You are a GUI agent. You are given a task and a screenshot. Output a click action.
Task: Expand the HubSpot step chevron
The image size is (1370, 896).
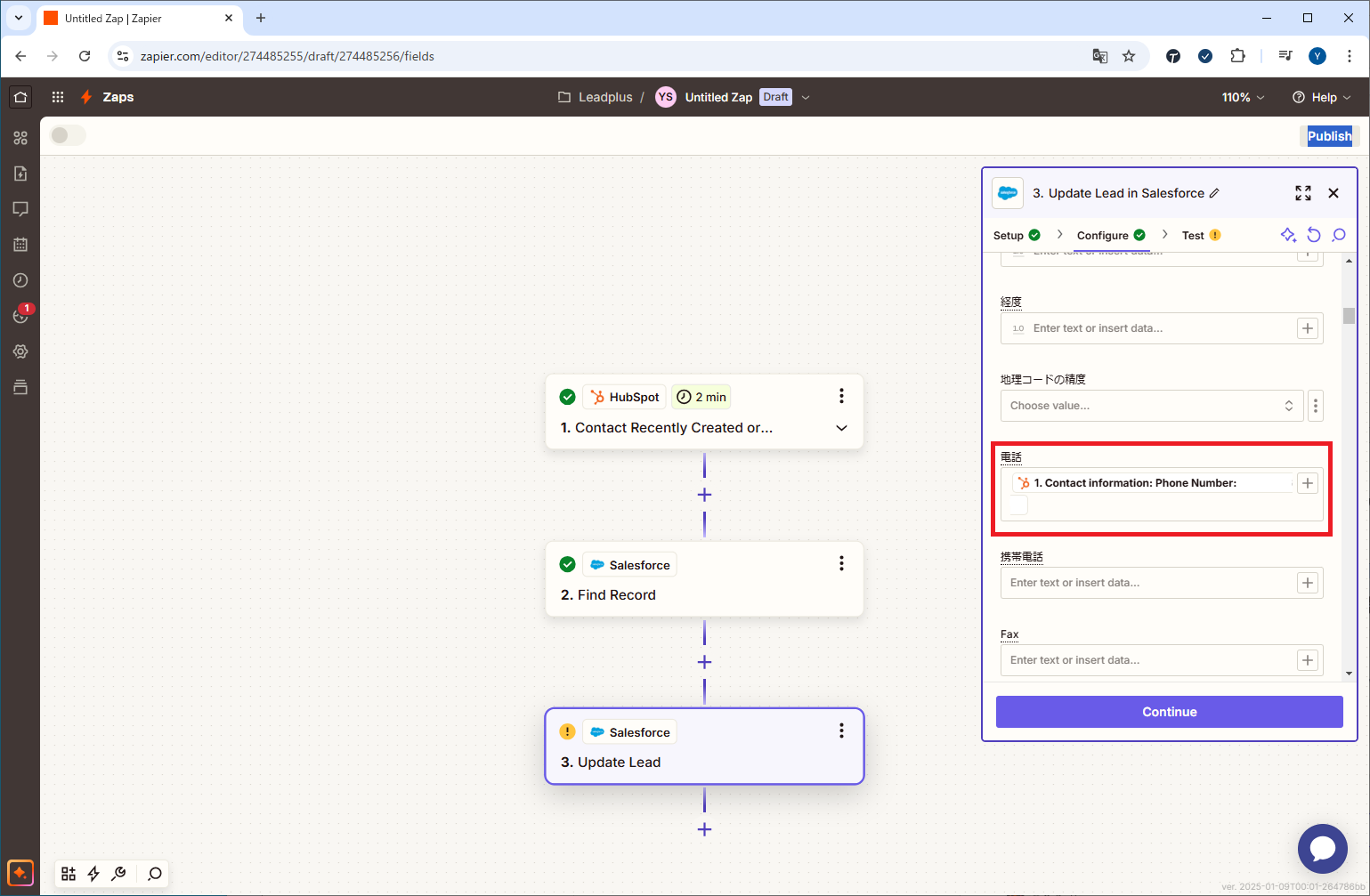pyautogui.click(x=841, y=428)
